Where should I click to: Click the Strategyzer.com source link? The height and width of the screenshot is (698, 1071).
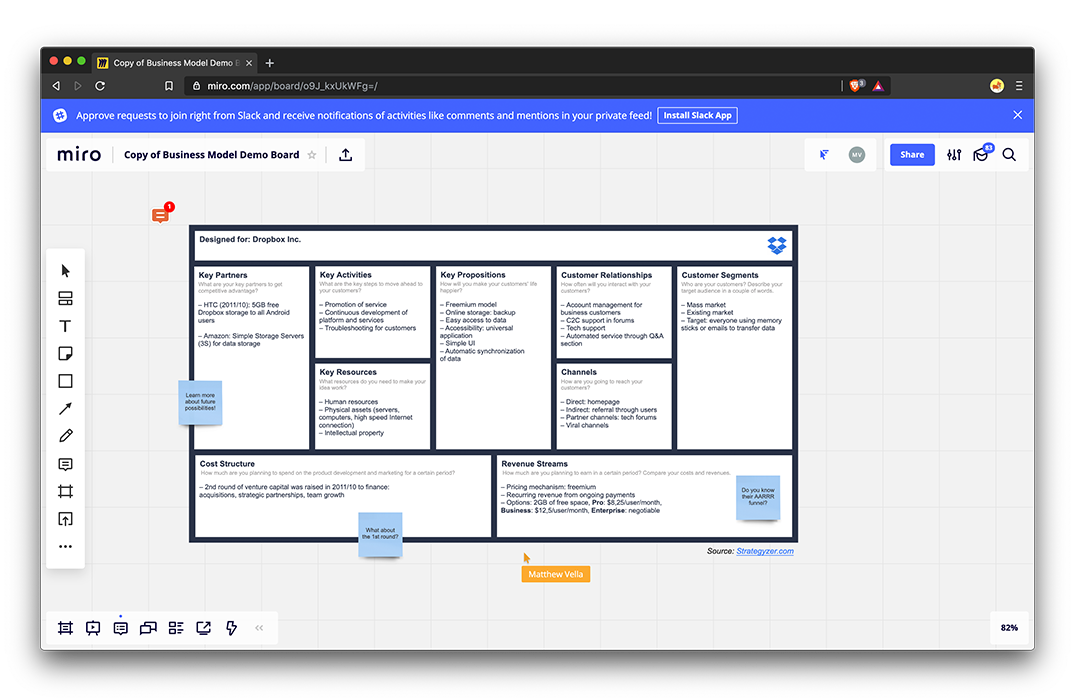pyautogui.click(x=765, y=551)
